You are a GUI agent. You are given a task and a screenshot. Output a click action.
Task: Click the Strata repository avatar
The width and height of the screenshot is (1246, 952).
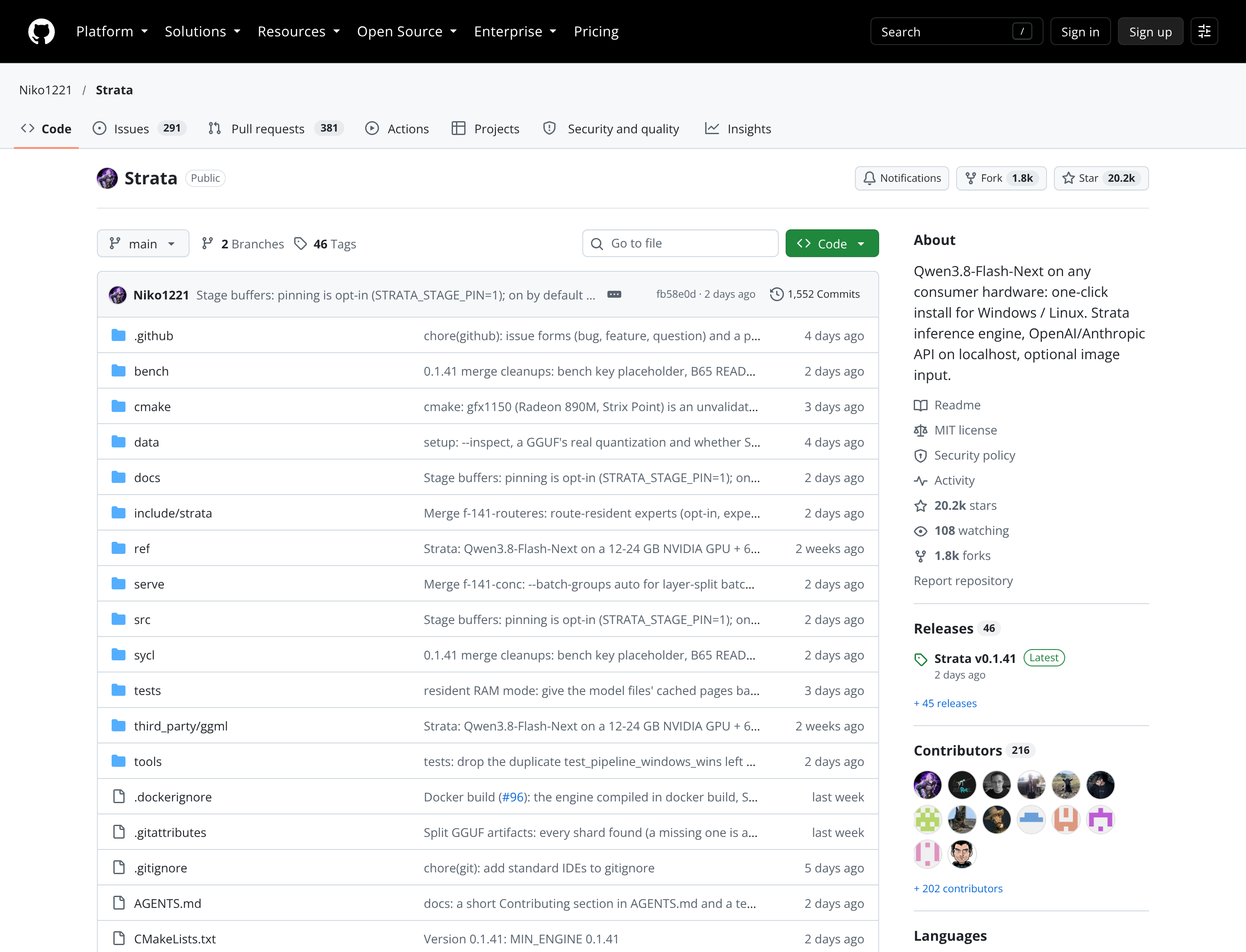pos(107,178)
